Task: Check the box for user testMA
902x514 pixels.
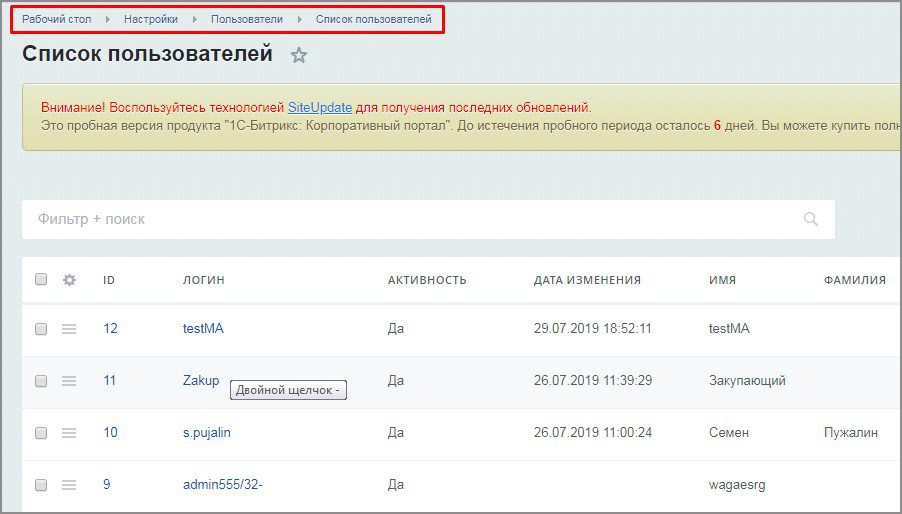Action: (41, 329)
